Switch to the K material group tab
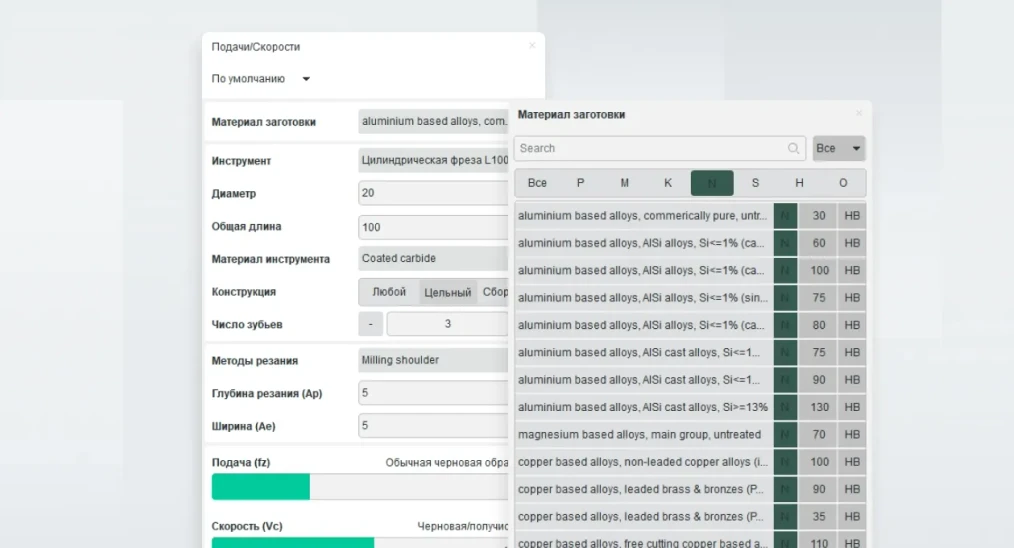Screen dimensions: 1014x548 [x=668, y=183]
